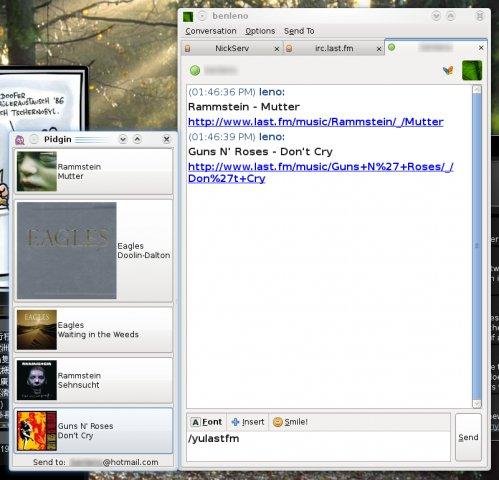Click the Pidgin window purple bird icon
Screen dimensions: 499x480
pyautogui.click(x=20, y=139)
